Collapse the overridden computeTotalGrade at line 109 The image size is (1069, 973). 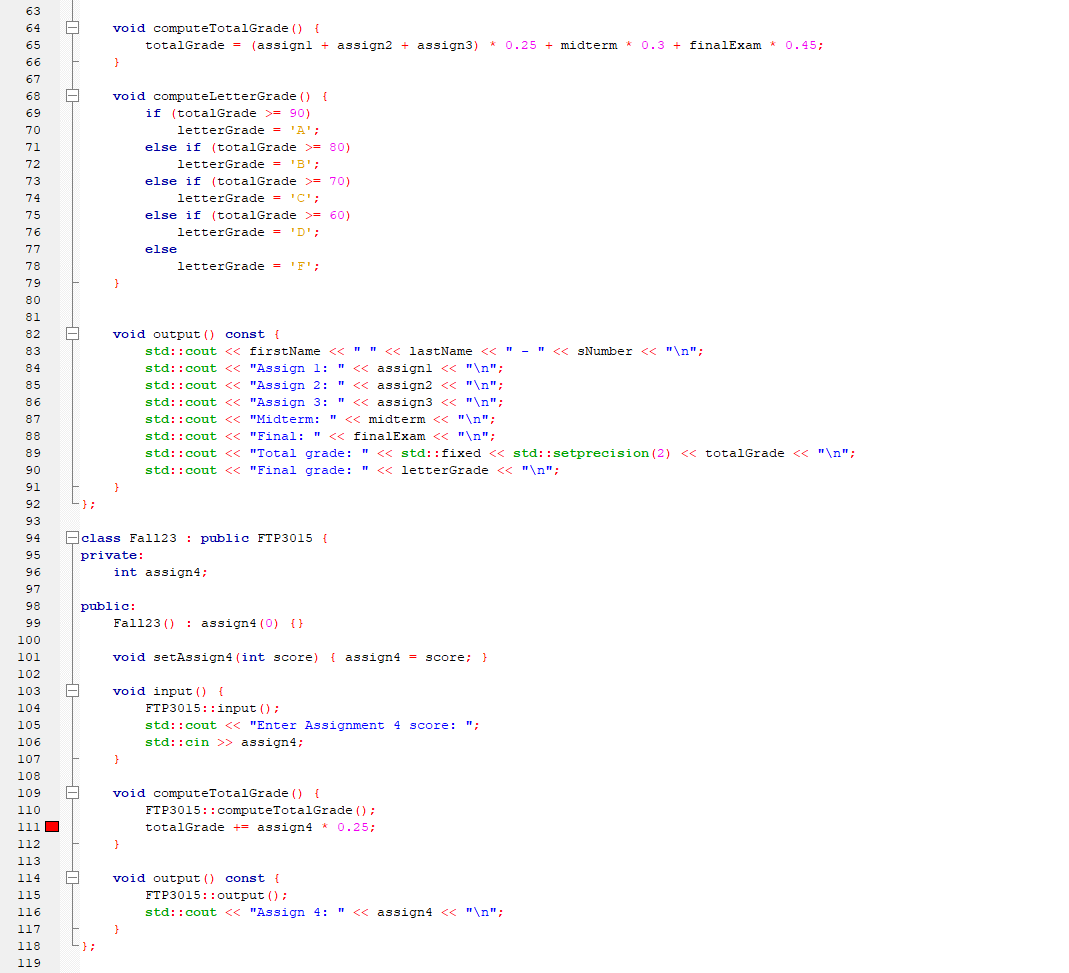[70, 793]
